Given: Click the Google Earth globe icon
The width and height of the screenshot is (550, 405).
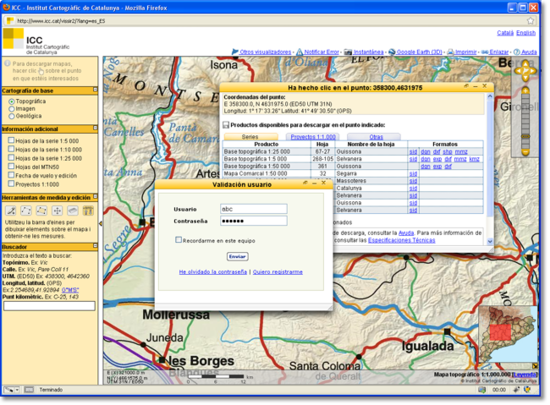Looking at the screenshot, I should click(392, 52).
